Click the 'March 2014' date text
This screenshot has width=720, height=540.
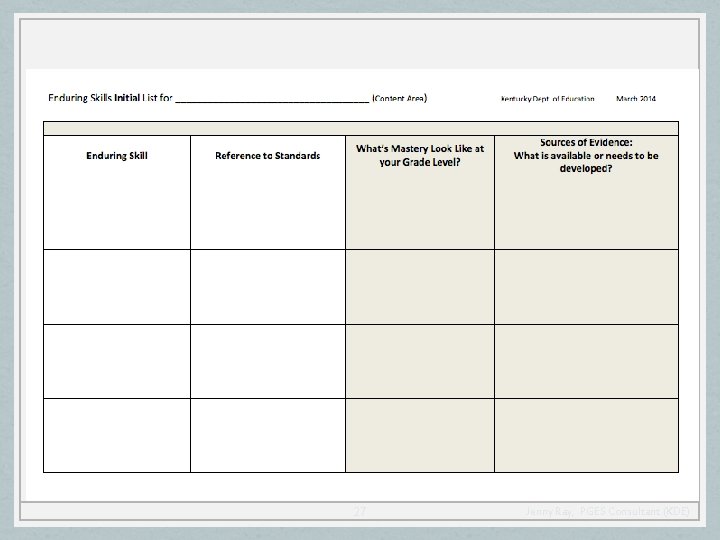pyautogui.click(x=636, y=99)
